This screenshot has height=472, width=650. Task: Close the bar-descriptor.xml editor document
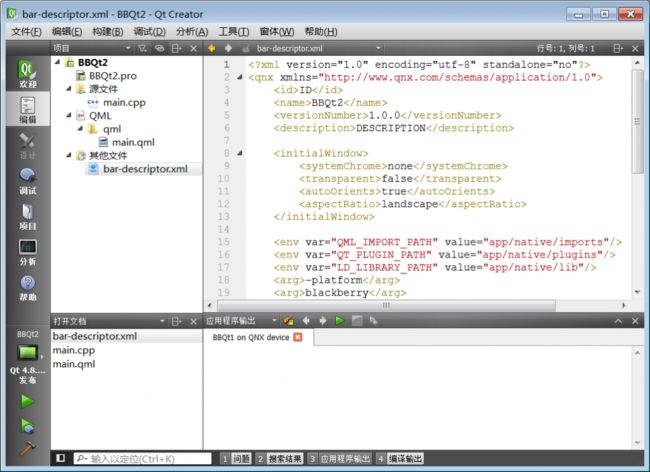coord(635,48)
